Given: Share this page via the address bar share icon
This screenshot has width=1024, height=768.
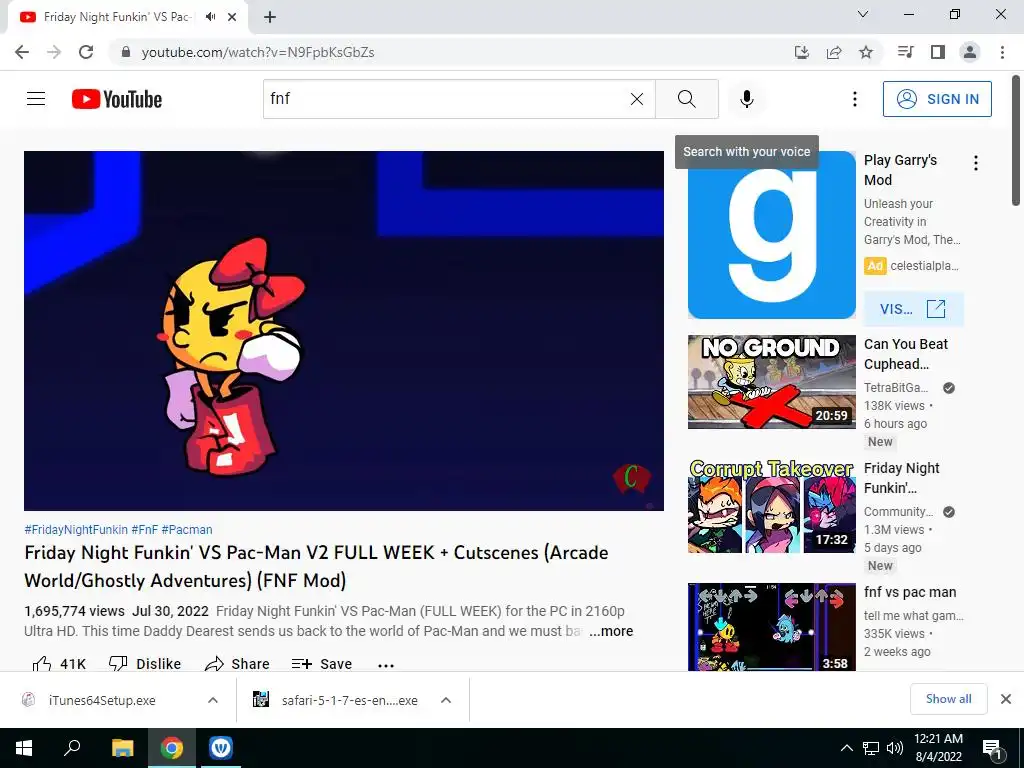Looking at the screenshot, I should click(x=834, y=52).
